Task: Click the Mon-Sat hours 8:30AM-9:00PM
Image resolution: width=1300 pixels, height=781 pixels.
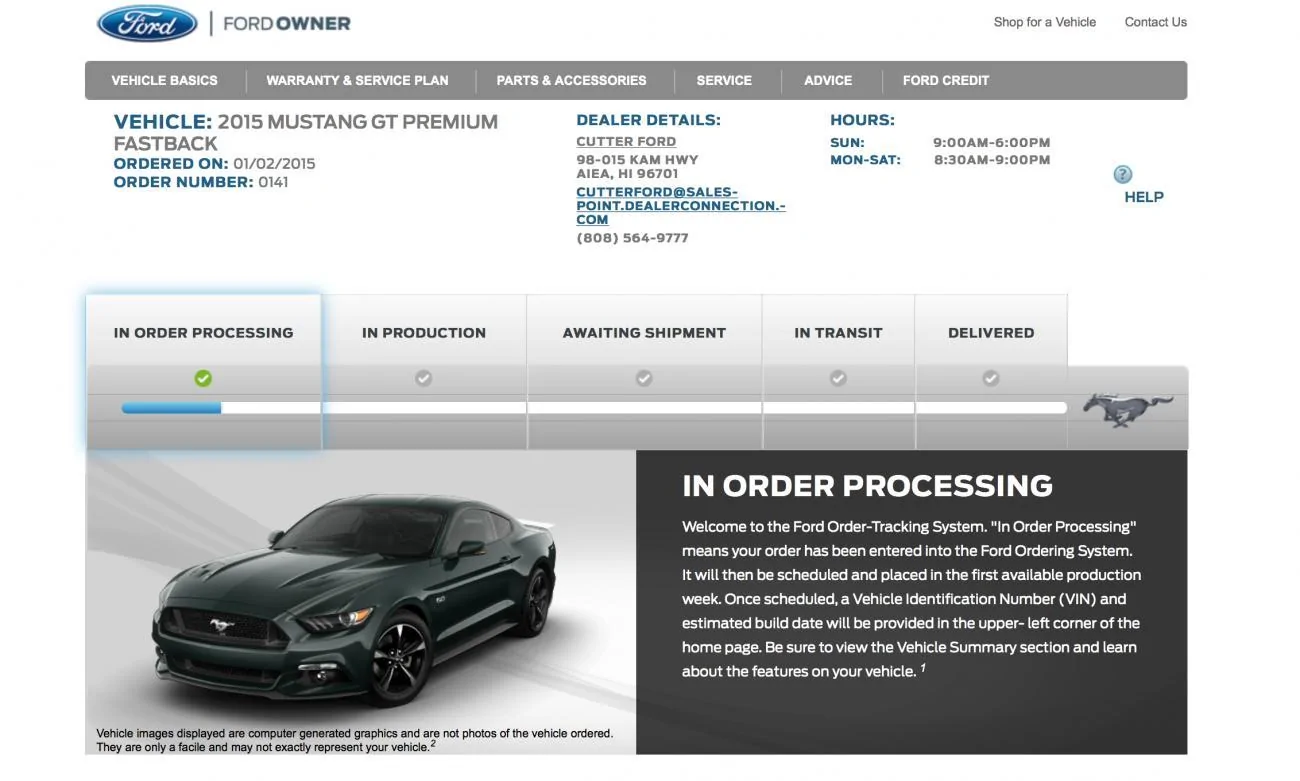Action: [992, 160]
